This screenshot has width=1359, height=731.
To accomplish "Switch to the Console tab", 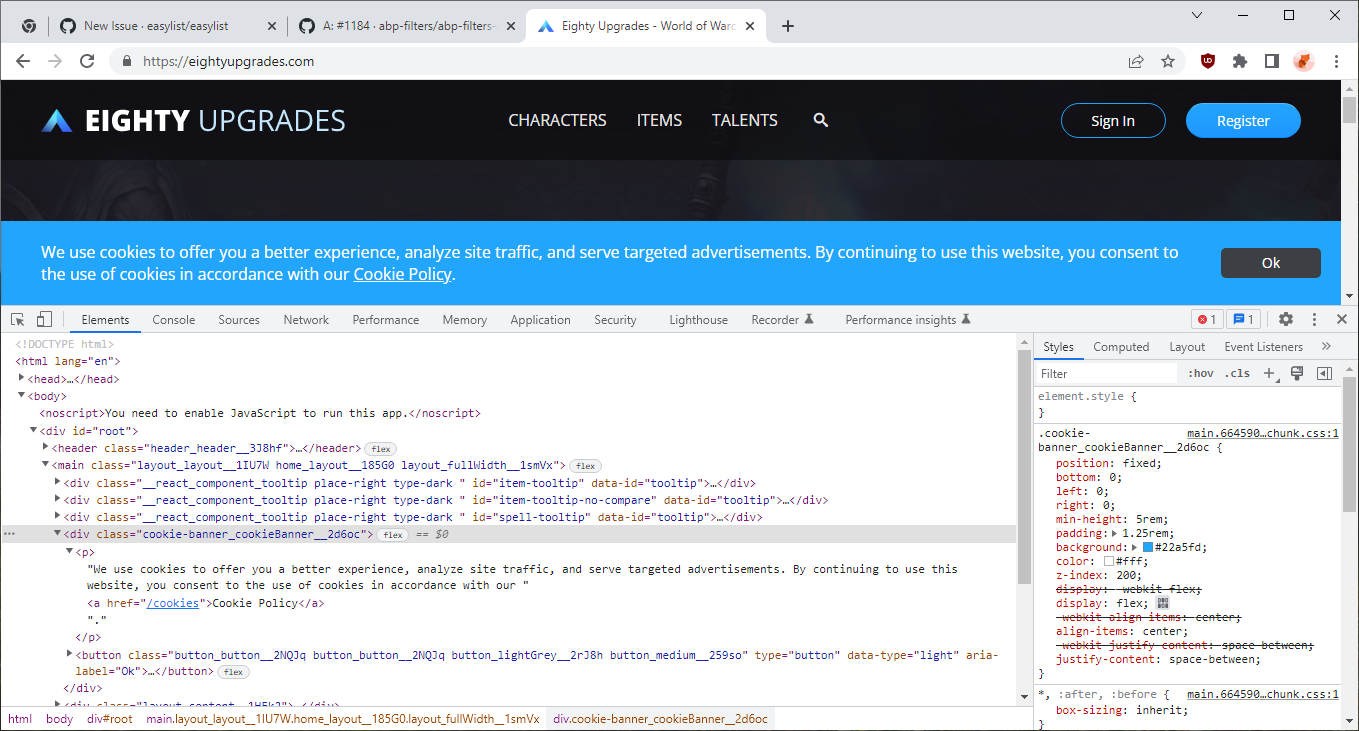I will click(173, 319).
